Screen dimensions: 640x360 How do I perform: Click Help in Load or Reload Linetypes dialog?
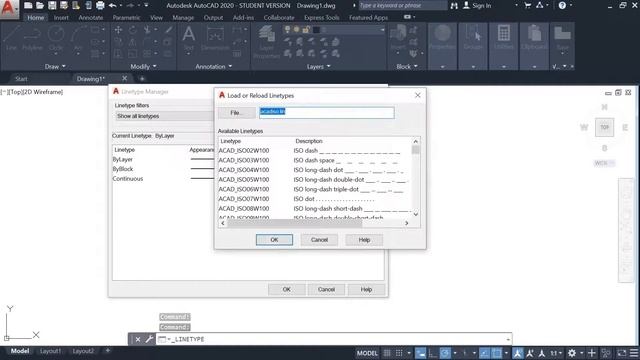(364, 240)
